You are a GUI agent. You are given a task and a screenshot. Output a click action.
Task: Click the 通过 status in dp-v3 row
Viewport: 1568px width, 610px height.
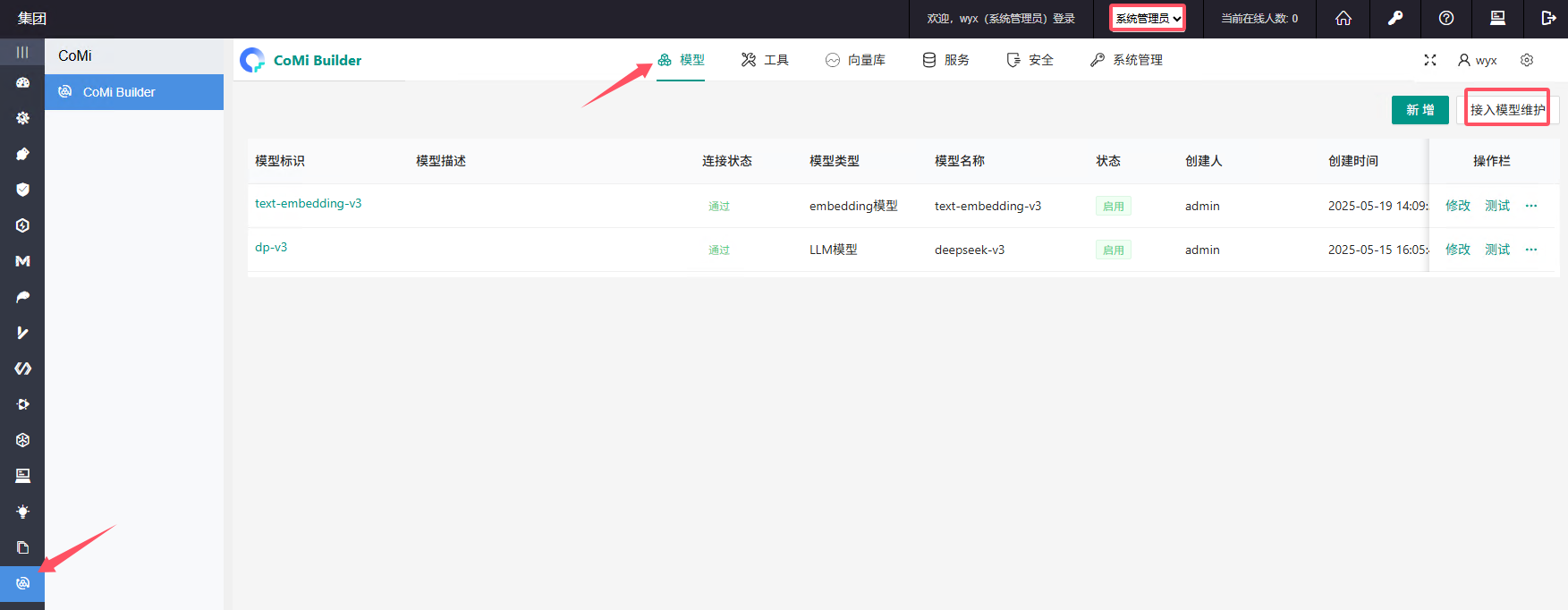click(719, 250)
